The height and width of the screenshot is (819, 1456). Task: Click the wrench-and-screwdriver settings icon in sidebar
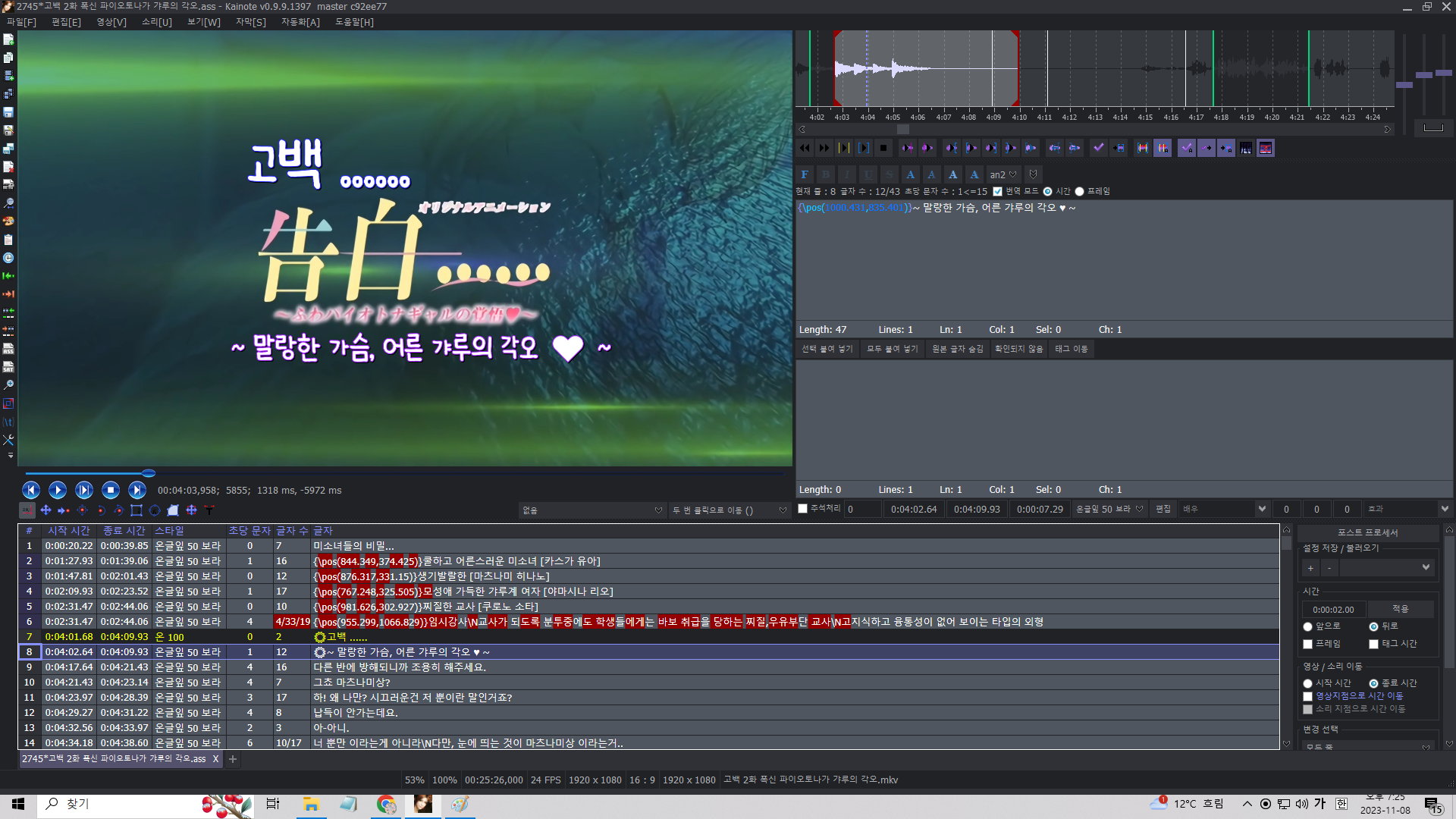pos(8,440)
